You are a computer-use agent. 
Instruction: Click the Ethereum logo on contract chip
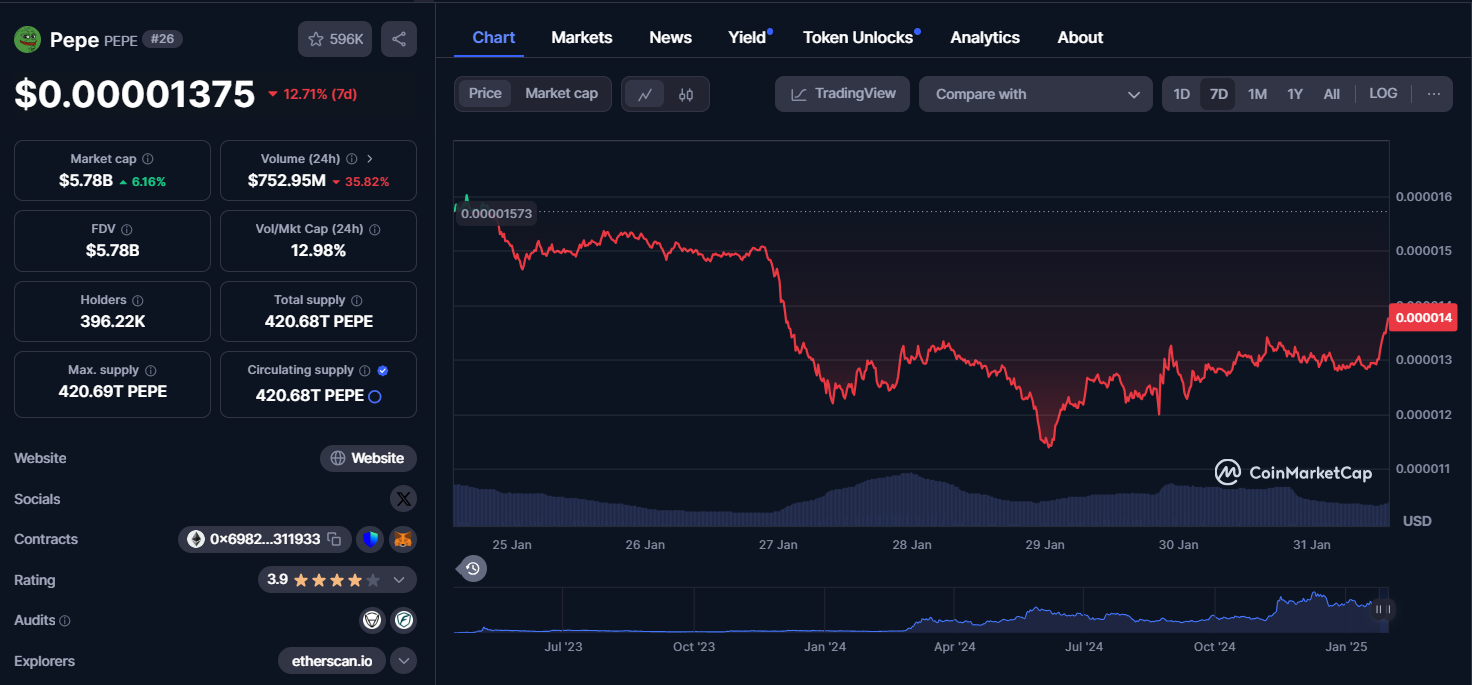(x=195, y=540)
